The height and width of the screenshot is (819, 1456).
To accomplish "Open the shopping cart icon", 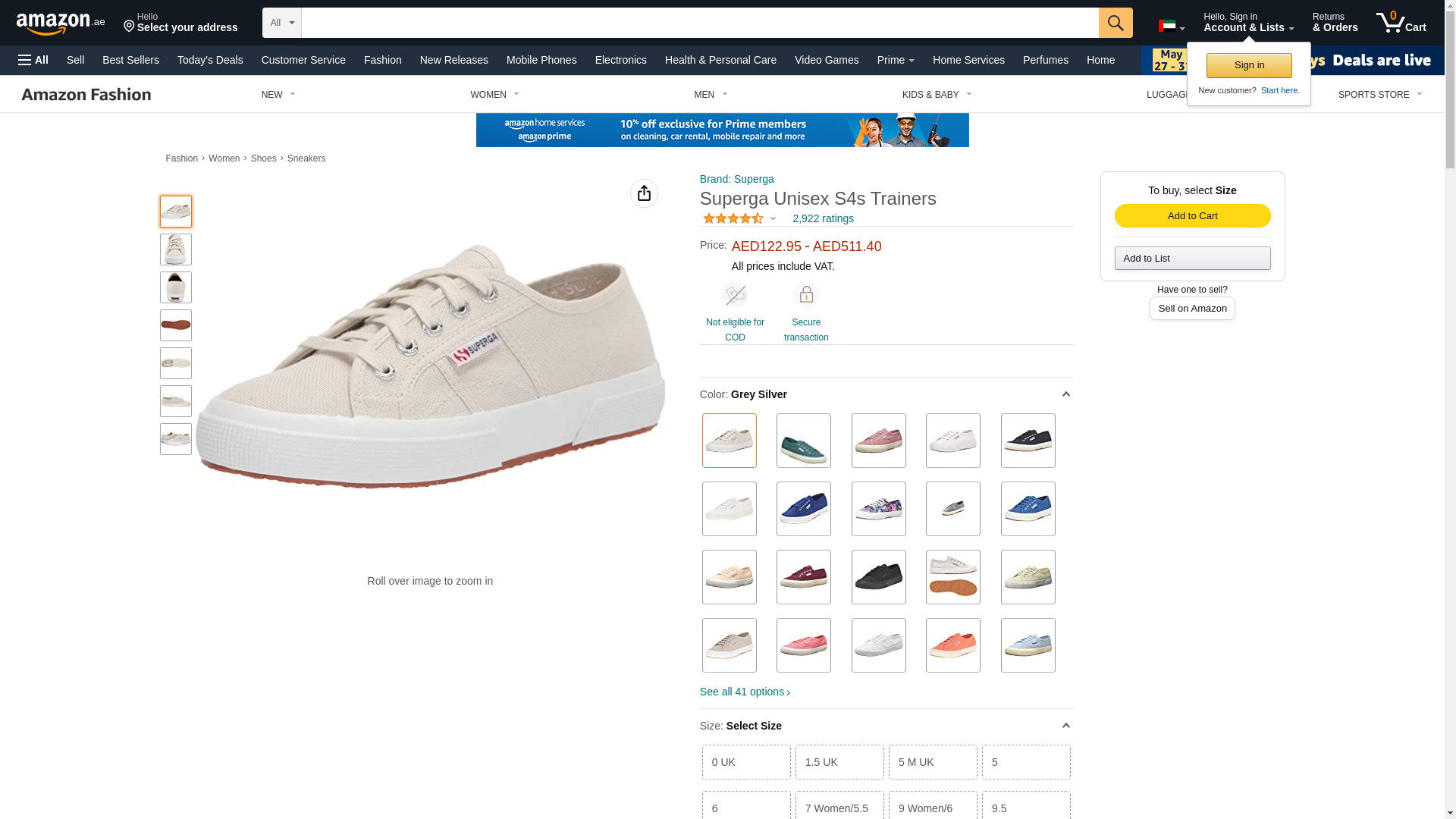I will [x=1401, y=23].
